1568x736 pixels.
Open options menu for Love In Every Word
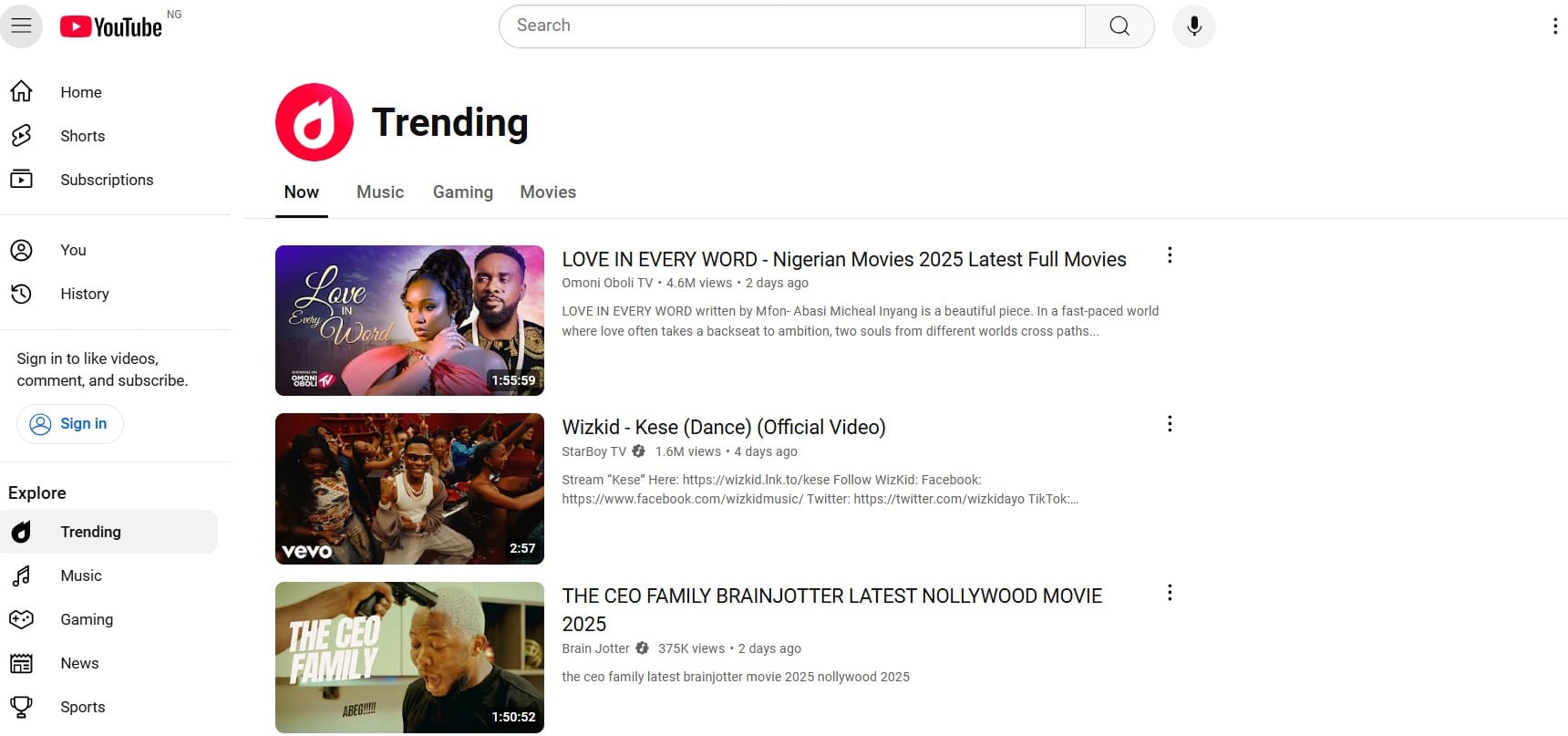(x=1169, y=255)
